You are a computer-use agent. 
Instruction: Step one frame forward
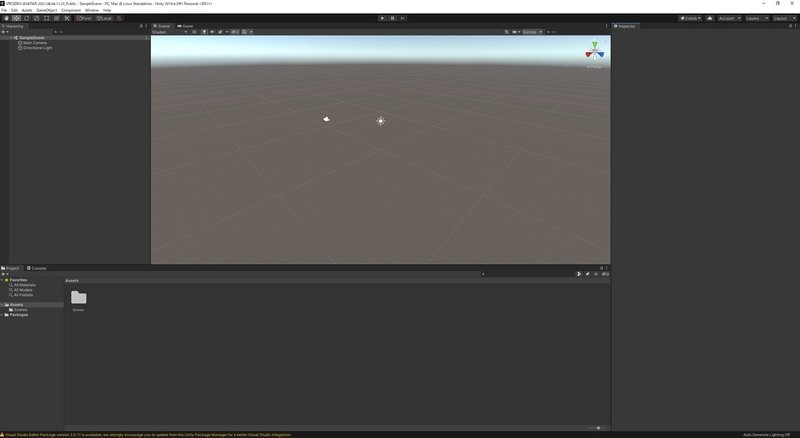[403, 18]
